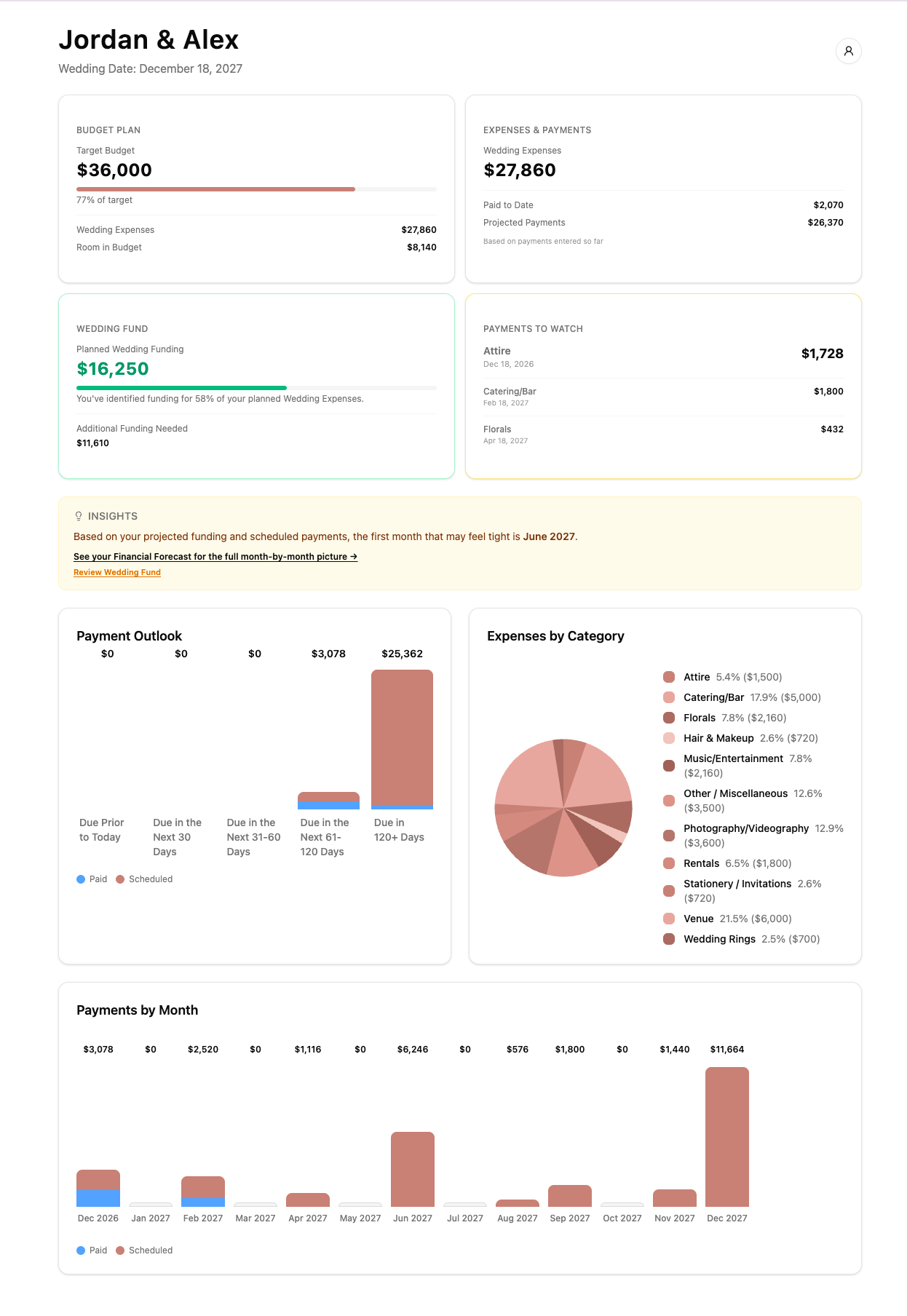Toggle Paid legend in Payment Outlook

(x=92, y=879)
